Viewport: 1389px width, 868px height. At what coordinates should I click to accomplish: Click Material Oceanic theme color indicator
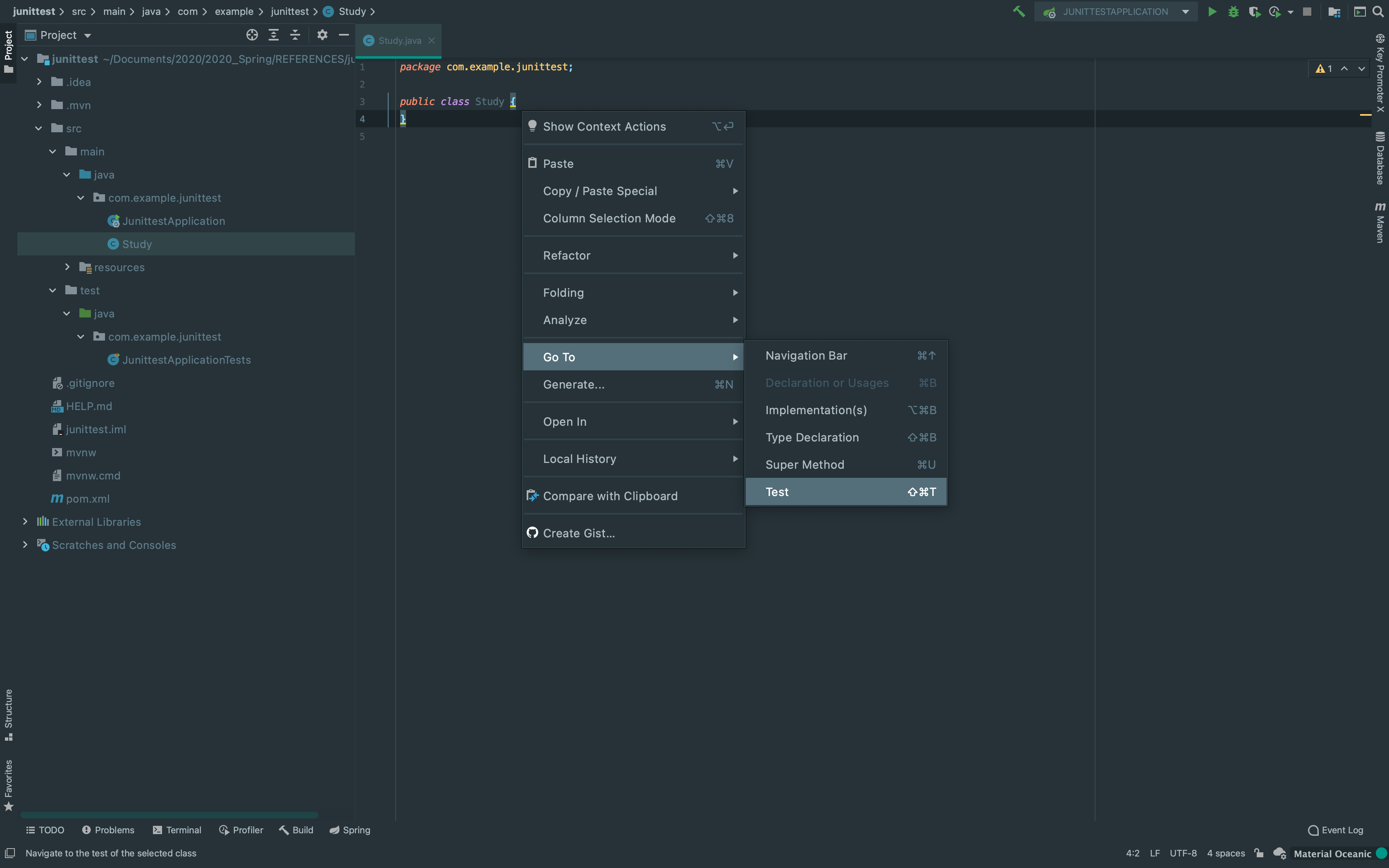(x=1381, y=854)
